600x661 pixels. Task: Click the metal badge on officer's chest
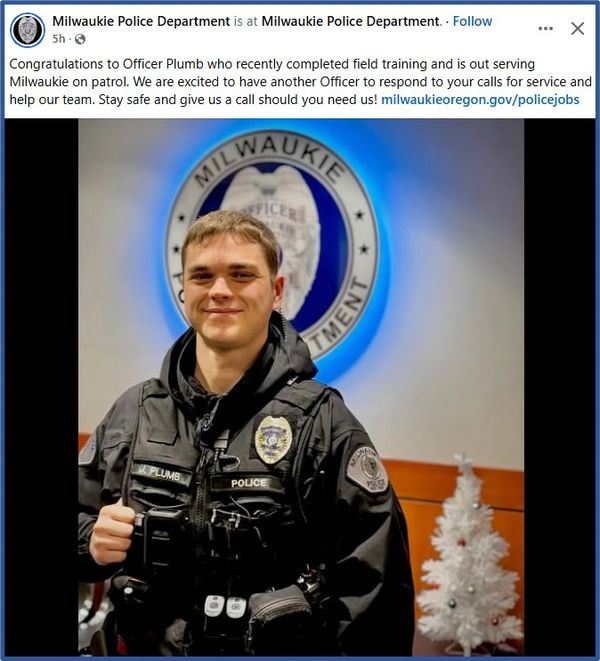[x=273, y=439]
